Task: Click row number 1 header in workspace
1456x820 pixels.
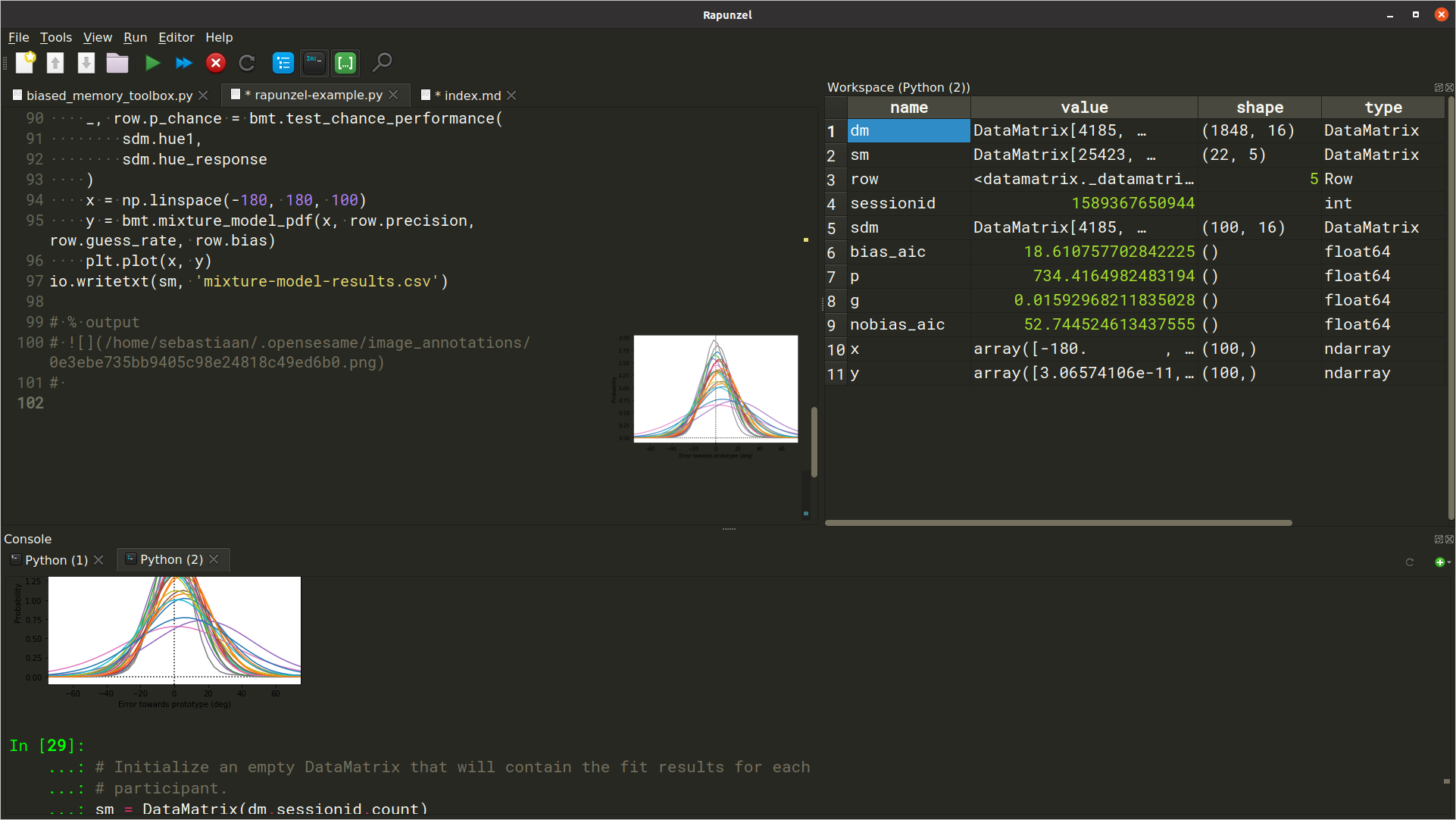Action: coord(836,131)
